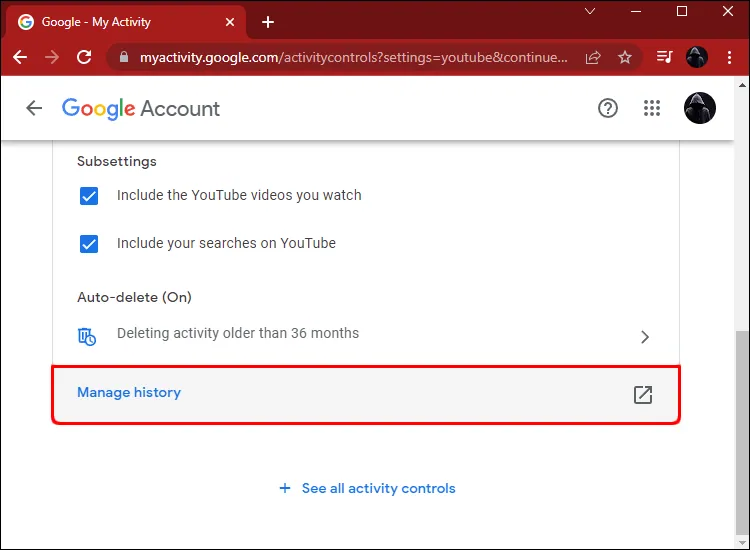Select the Google - My Activity tab
The width and height of the screenshot is (750, 550).
tap(125, 22)
